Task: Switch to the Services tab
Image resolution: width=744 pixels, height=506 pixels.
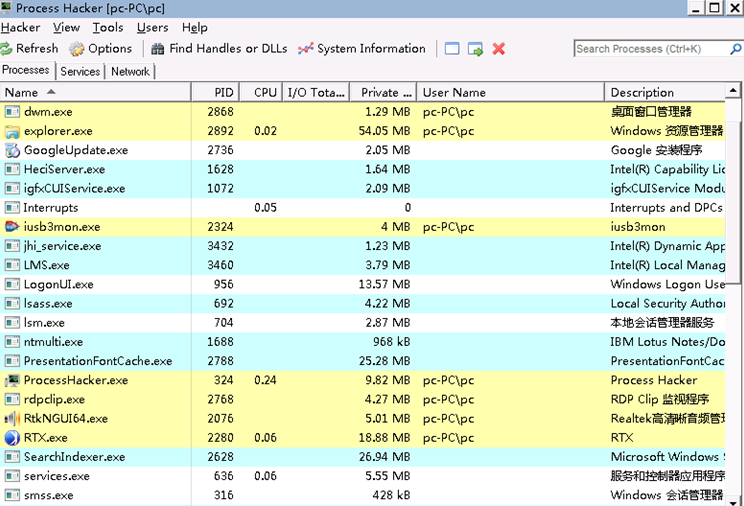Action: point(80,71)
